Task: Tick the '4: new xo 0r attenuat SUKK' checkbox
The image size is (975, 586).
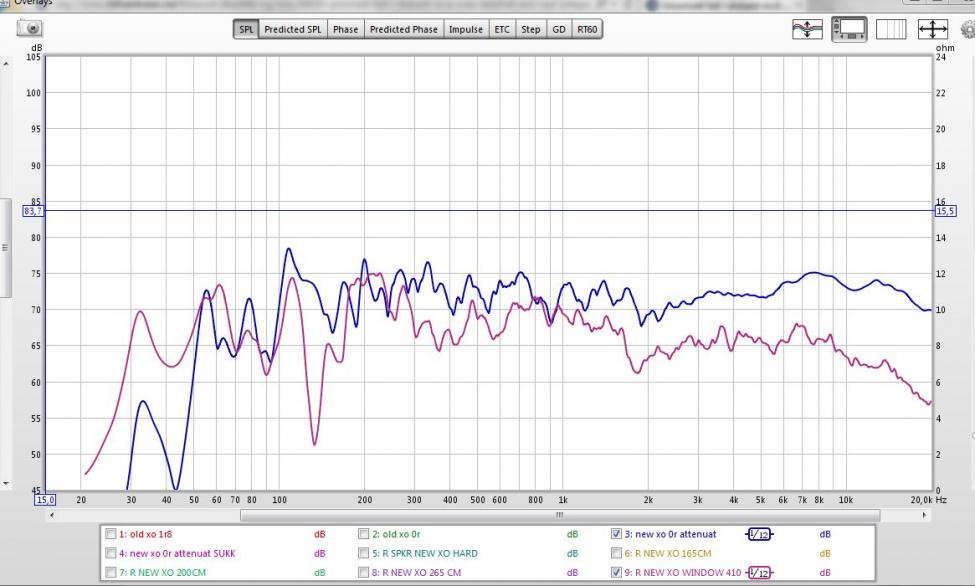Action: (x=111, y=553)
